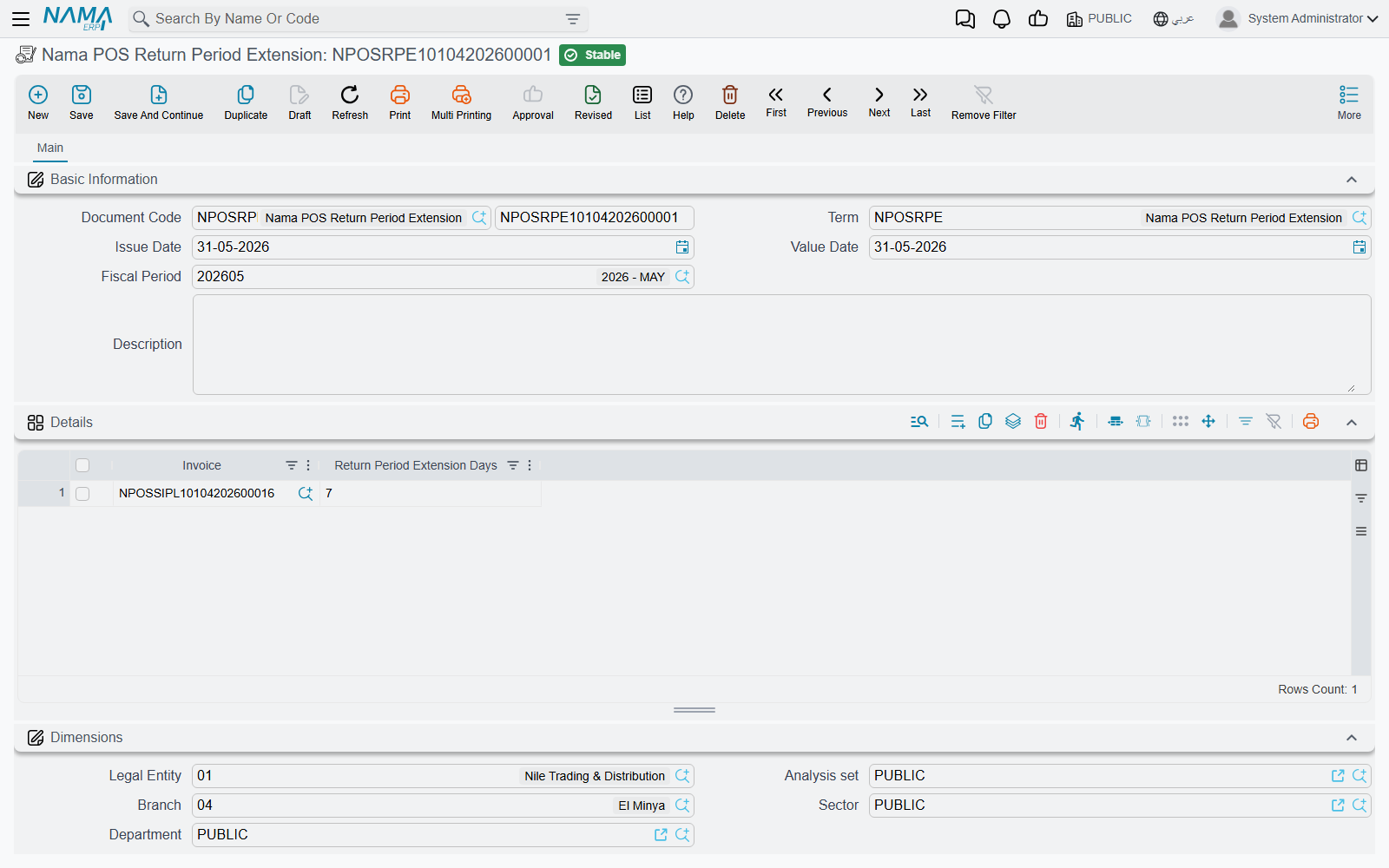This screenshot has height=868, width=1389.
Task: Open the Invoice column filter menu
Action: coord(292,465)
